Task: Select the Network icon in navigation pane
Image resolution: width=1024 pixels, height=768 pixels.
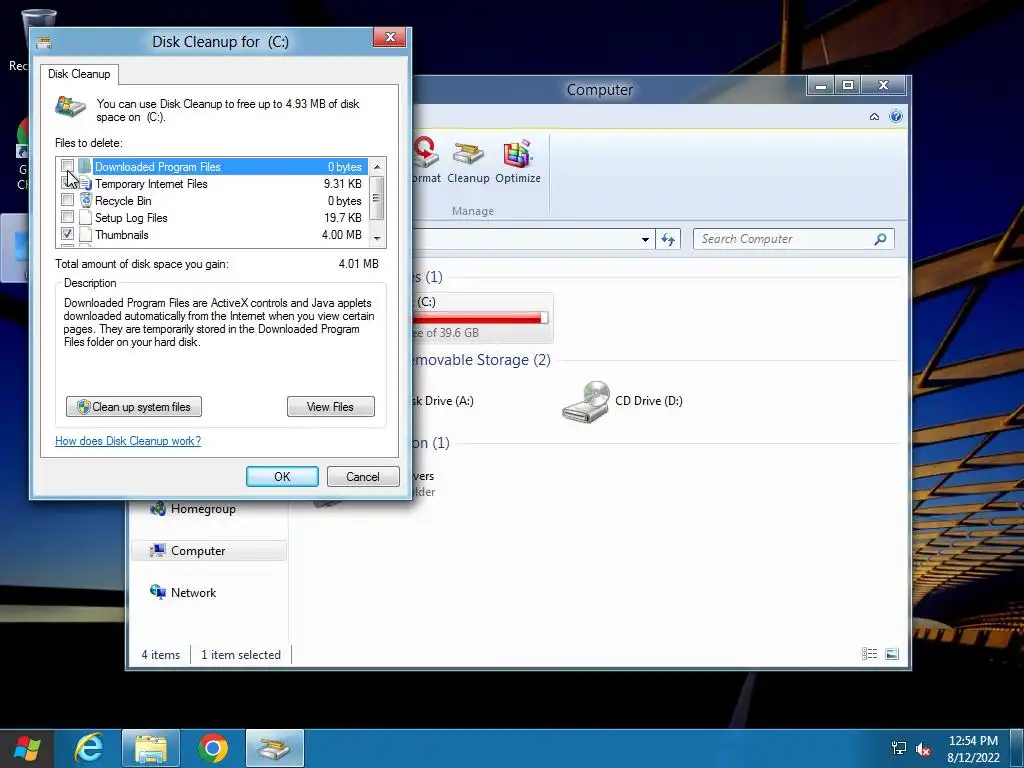Action: pos(157,592)
